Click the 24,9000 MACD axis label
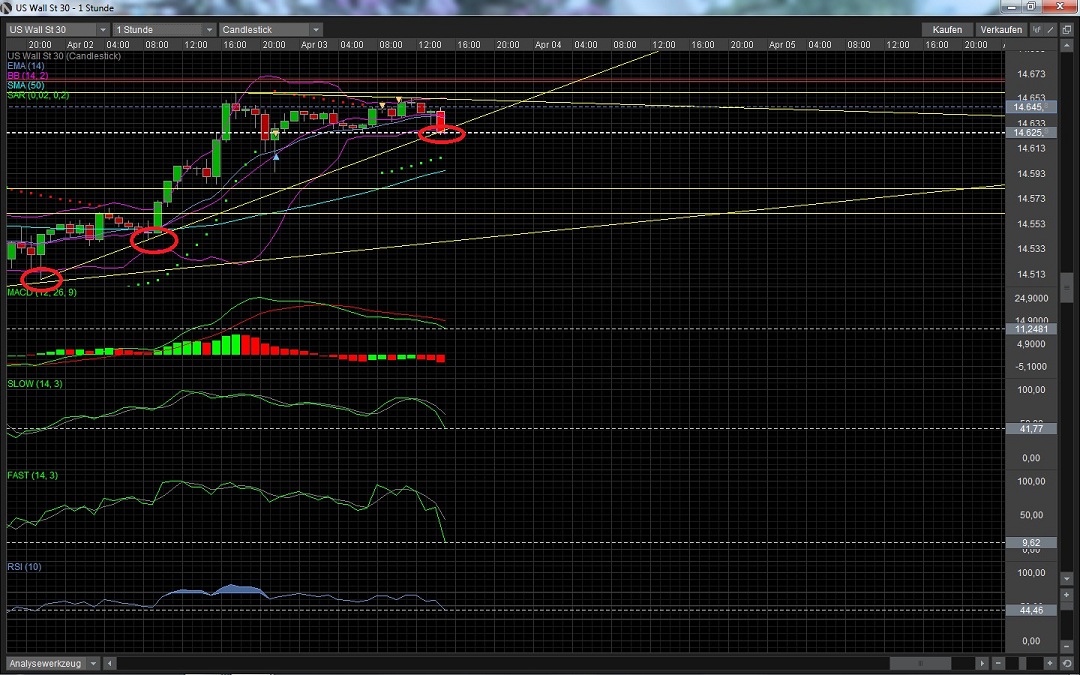The height and width of the screenshot is (675, 1080). (x=1031, y=298)
